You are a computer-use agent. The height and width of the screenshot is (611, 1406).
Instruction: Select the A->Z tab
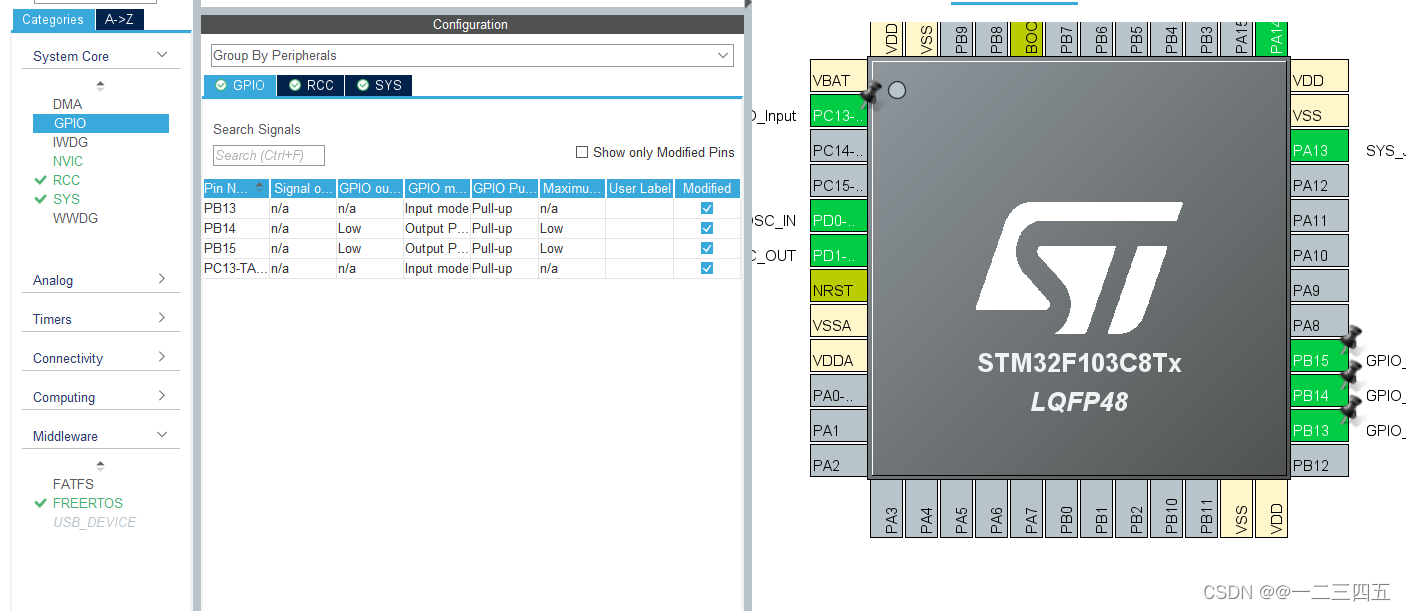(119, 20)
